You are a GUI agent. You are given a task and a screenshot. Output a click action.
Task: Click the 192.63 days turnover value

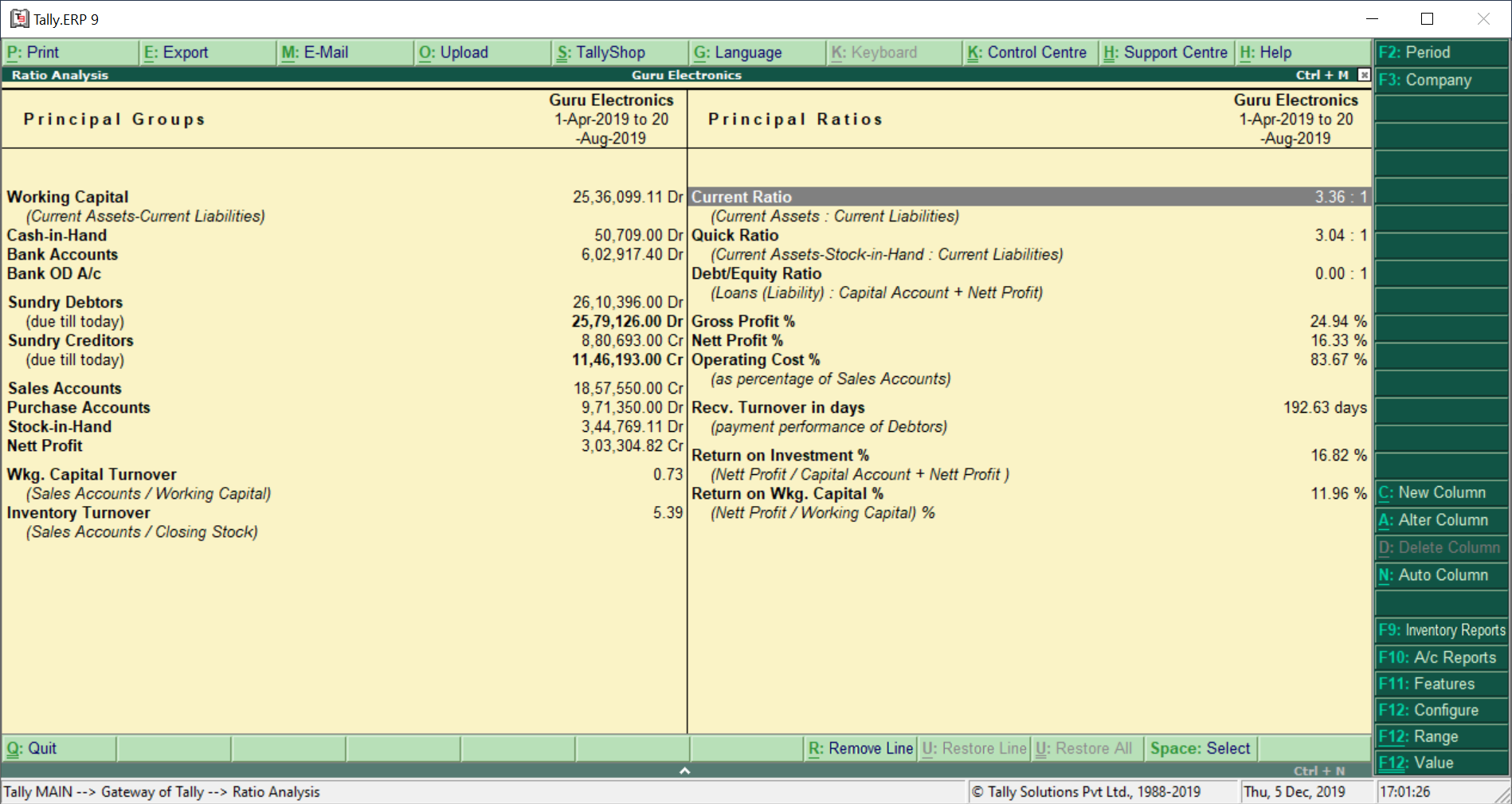1325,407
